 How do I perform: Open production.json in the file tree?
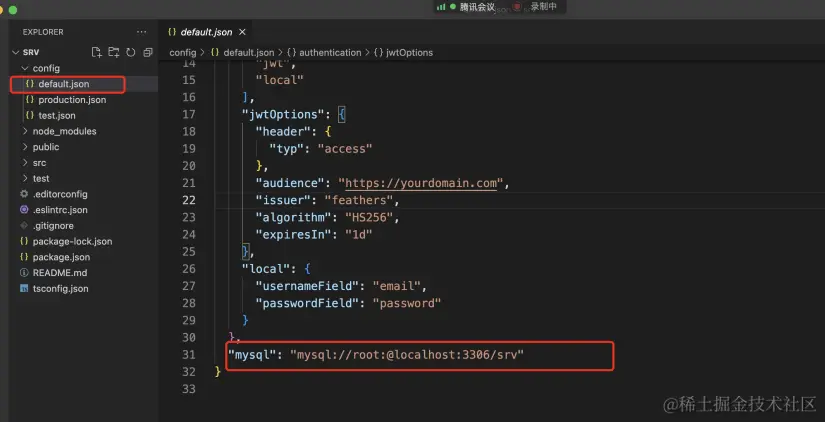[72, 100]
